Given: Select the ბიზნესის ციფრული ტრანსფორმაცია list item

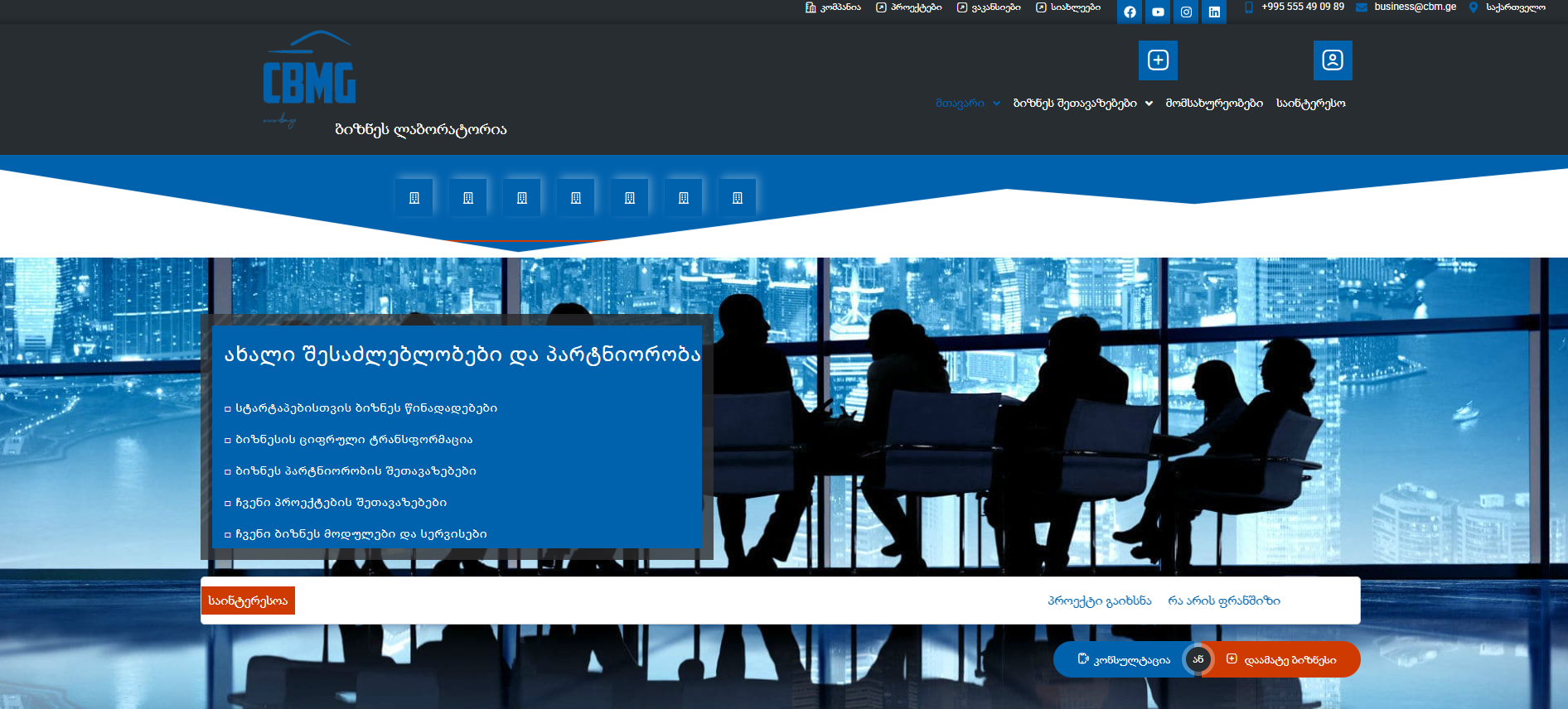Looking at the screenshot, I should click(x=354, y=440).
